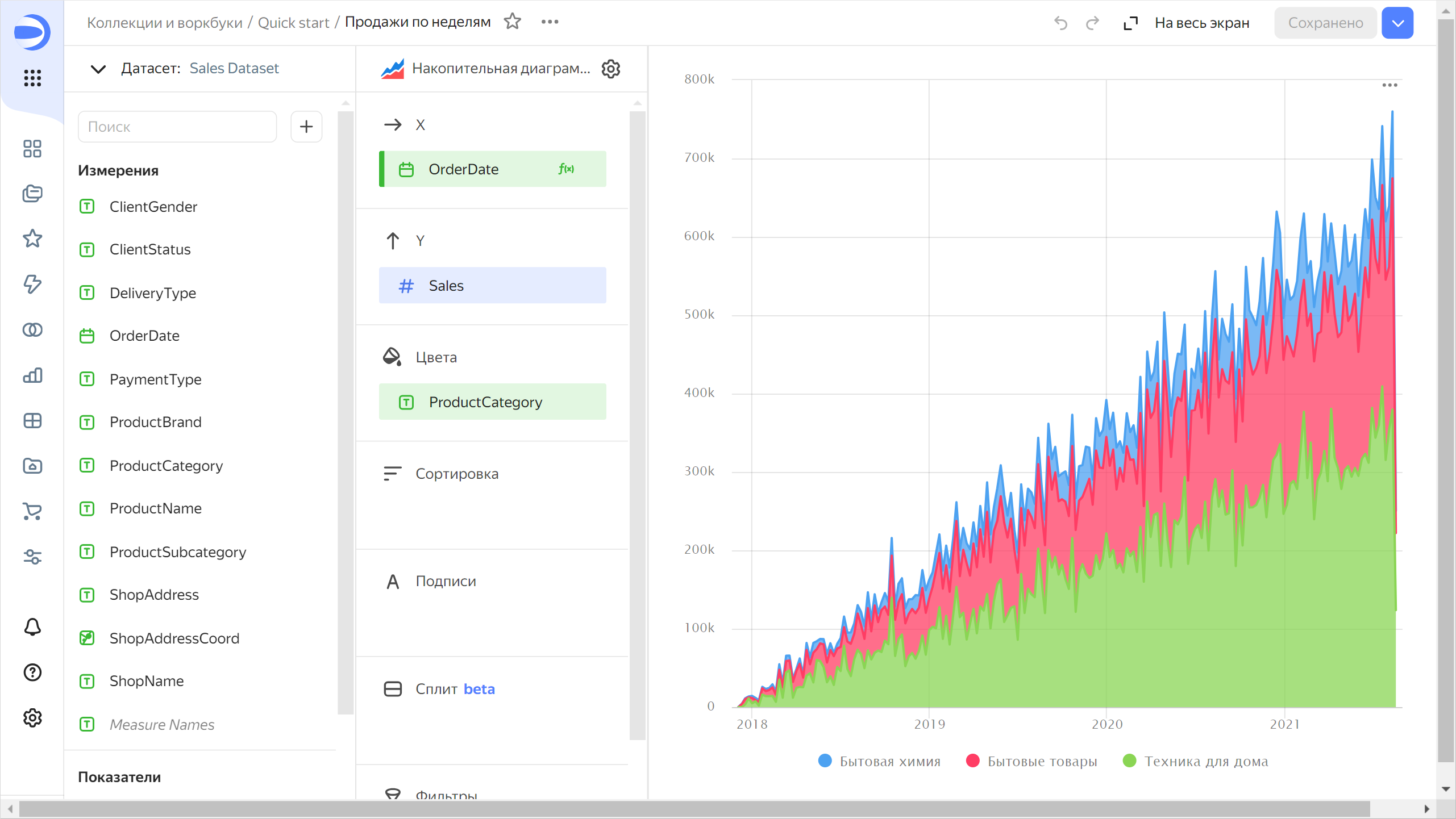Go to Коллекции и воркбуки breadcrumb

click(164, 23)
